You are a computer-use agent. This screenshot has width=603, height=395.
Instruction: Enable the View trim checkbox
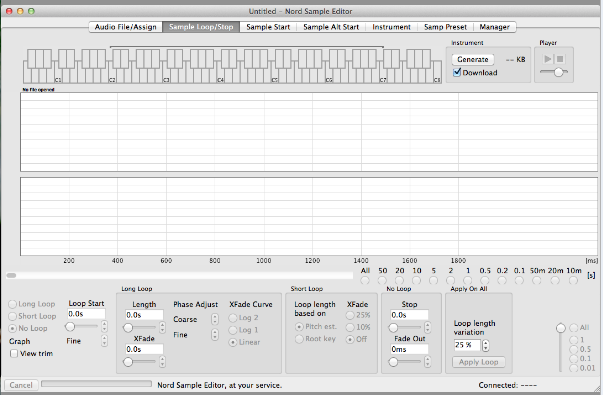coord(14,353)
